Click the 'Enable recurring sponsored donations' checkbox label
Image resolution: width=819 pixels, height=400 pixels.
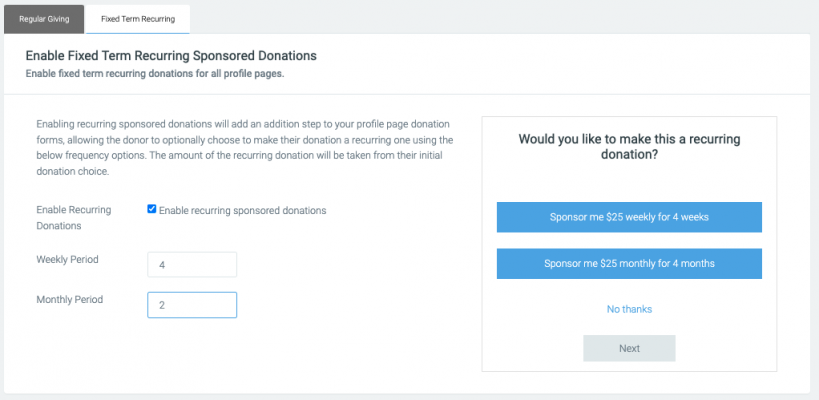[x=242, y=210]
